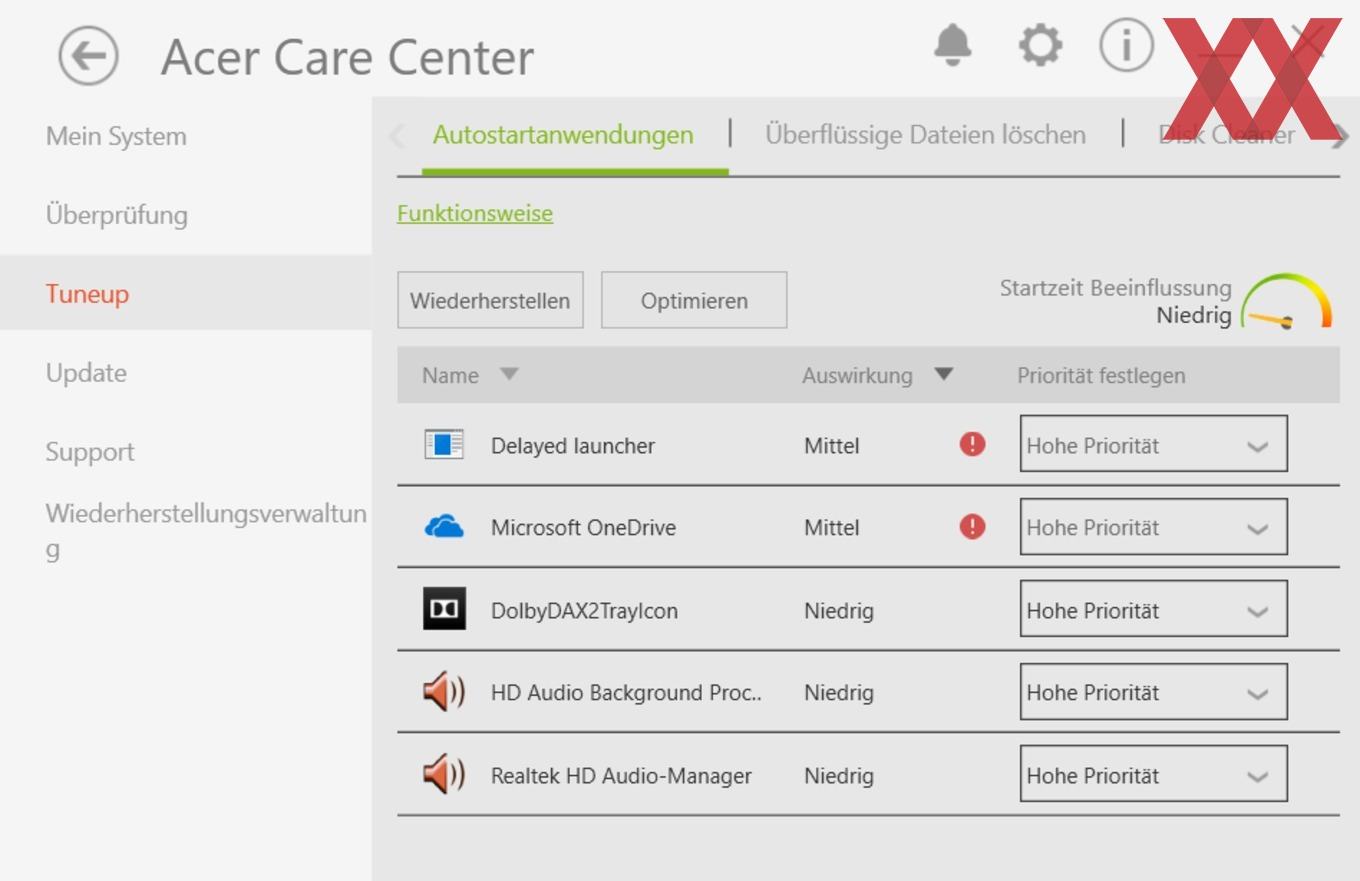The image size is (1360, 881).
Task: Click Niedrig impact for Realtek HD Audio-Manager
Action: click(x=838, y=776)
